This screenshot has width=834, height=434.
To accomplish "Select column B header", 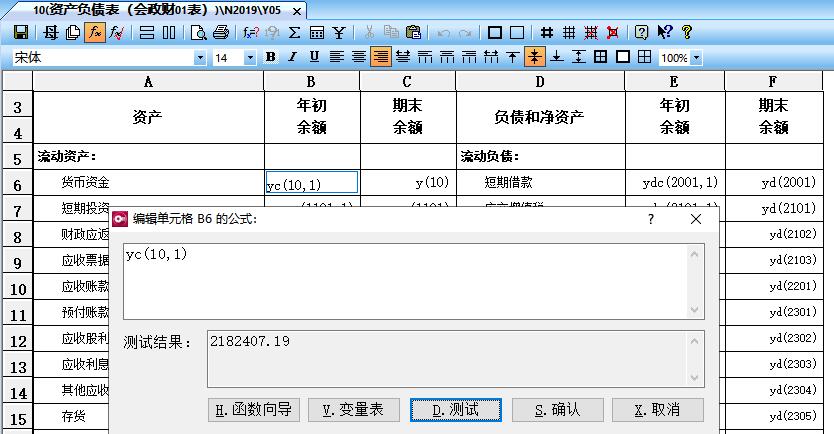I will (311, 81).
